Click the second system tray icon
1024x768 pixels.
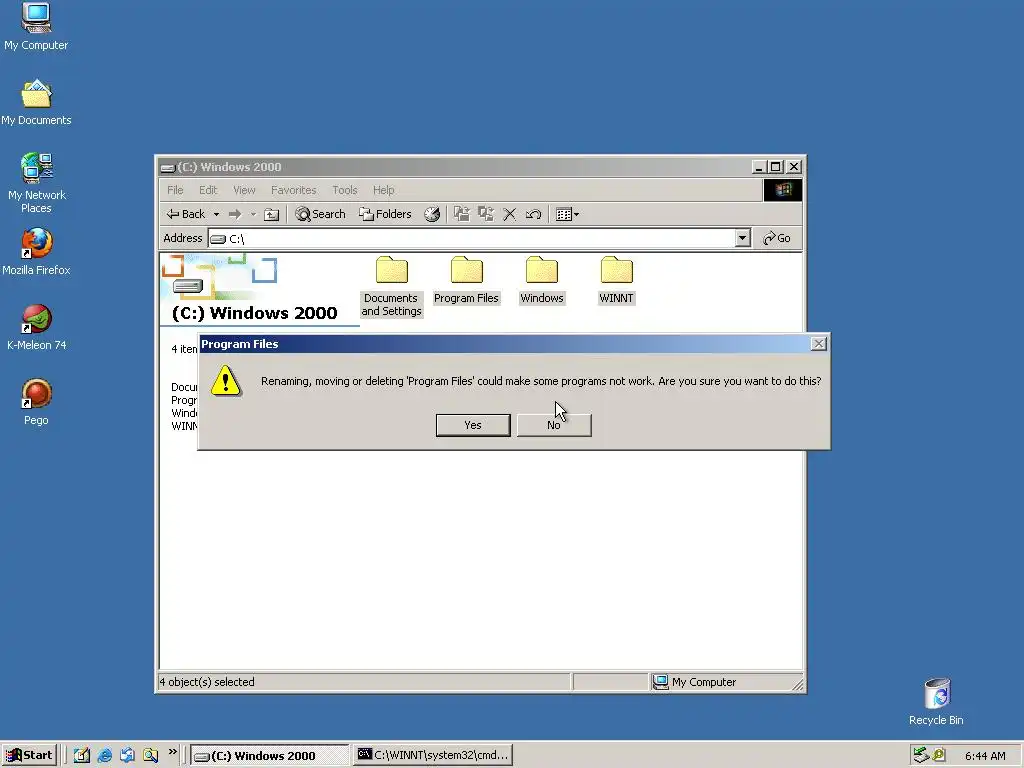click(939, 755)
